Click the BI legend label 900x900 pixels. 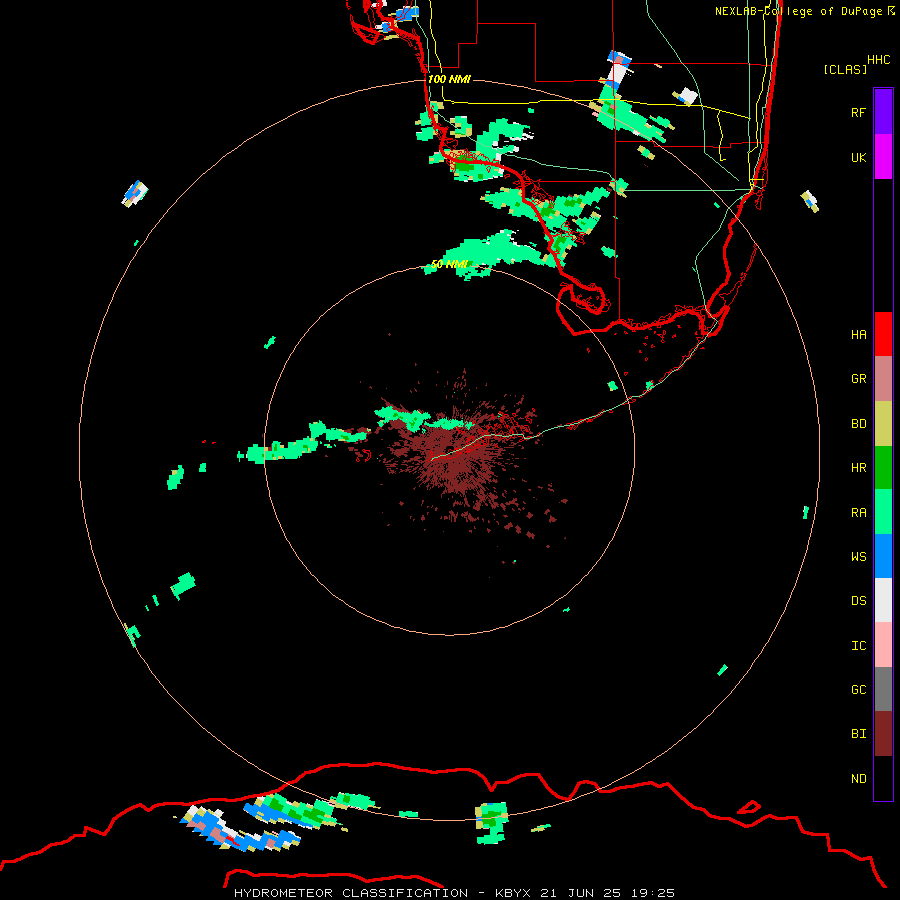(858, 734)
